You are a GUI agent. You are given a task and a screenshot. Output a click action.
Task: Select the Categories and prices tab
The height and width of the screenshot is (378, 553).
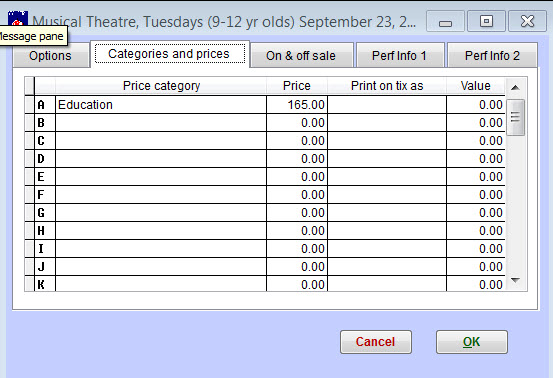[169, 54]
